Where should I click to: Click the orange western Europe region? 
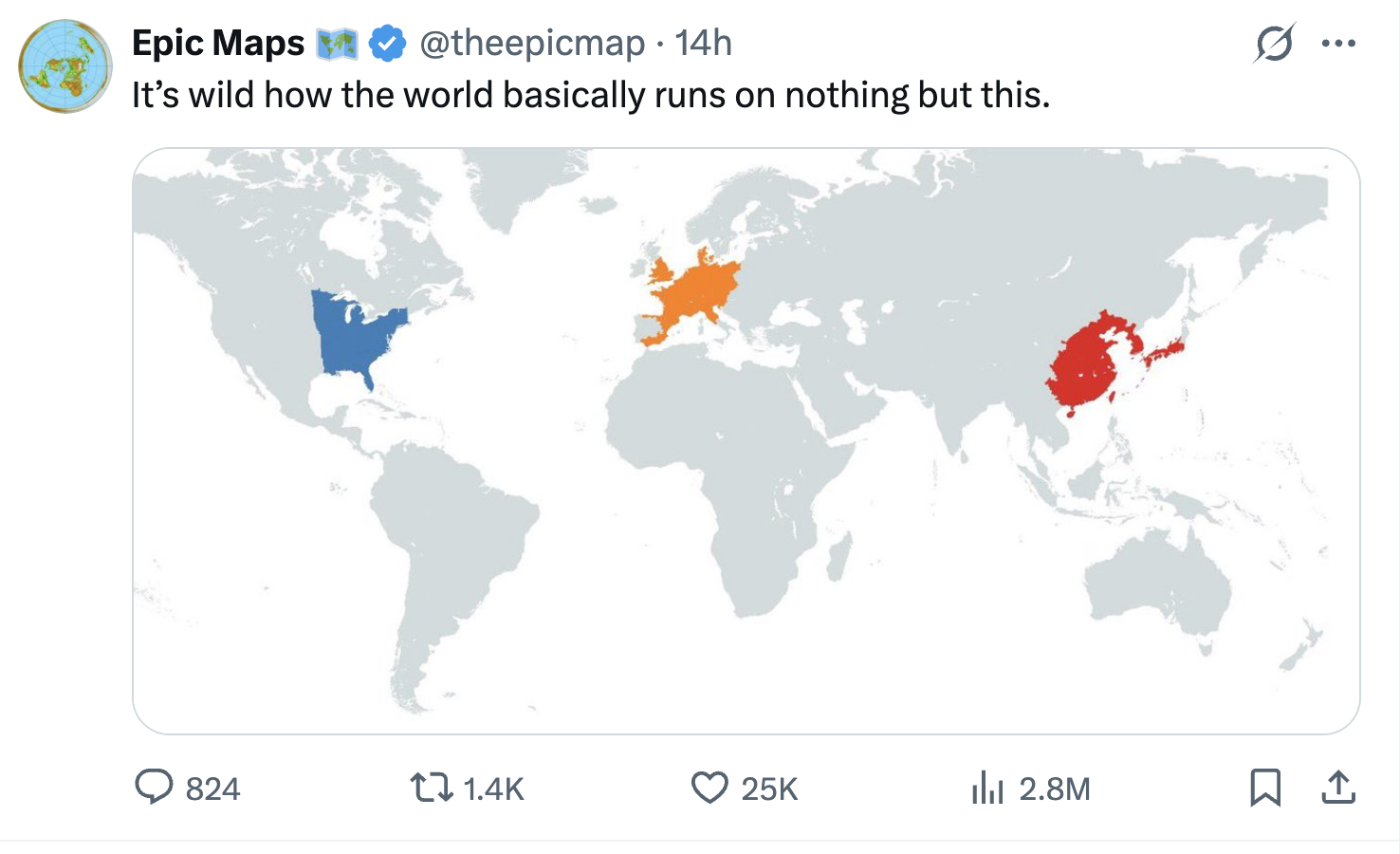688,294
